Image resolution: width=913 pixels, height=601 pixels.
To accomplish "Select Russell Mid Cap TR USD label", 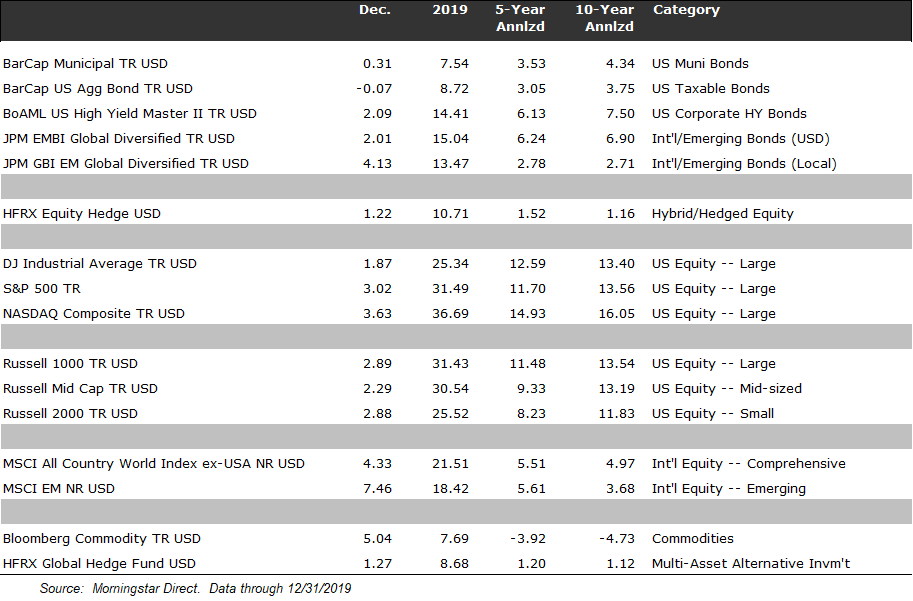I will pyautogui.click(x=80, y=389).
